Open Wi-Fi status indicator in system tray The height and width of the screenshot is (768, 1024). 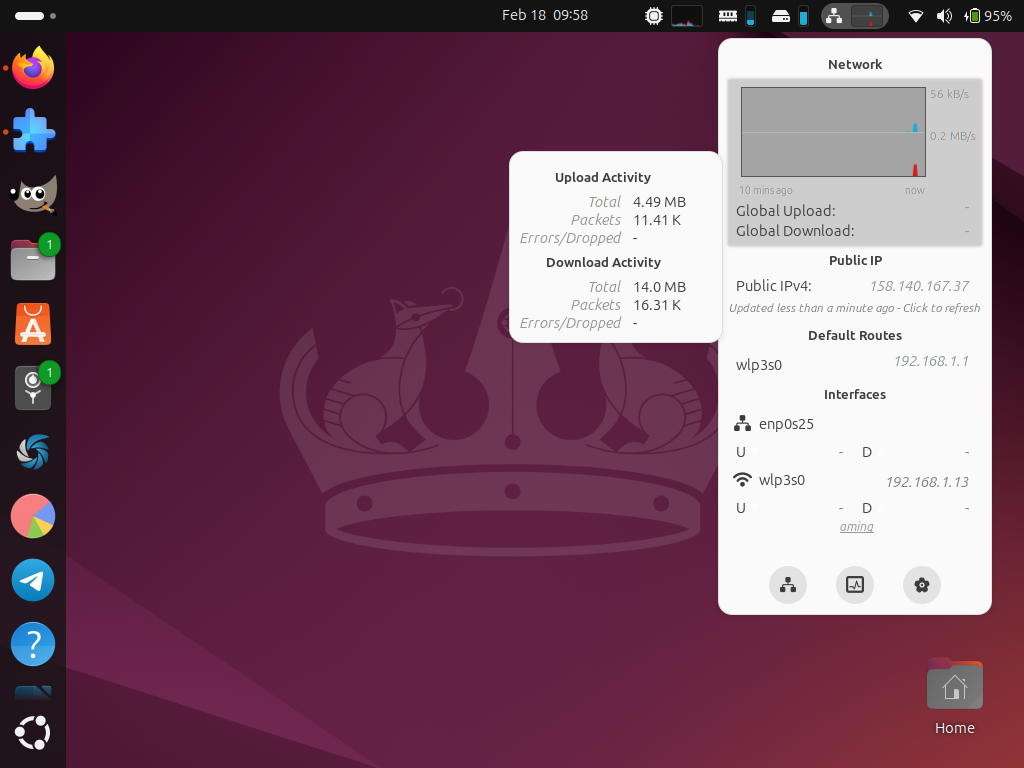(x=916, y=16)
